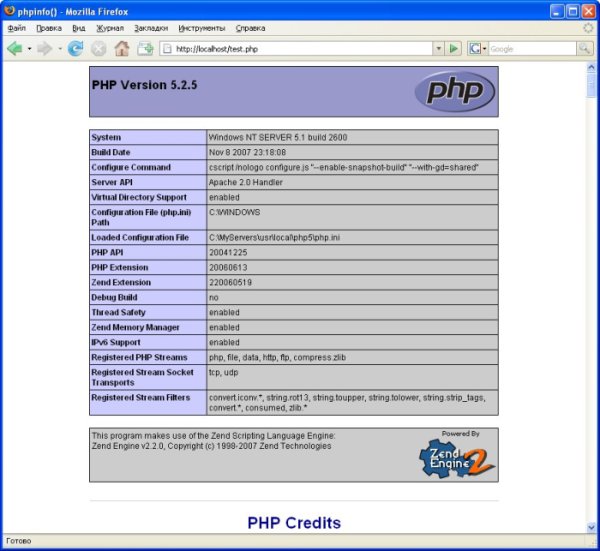Click Apache 2.0 Handler value
This screenshot has width=600, height=551.
tap(246, 182)
